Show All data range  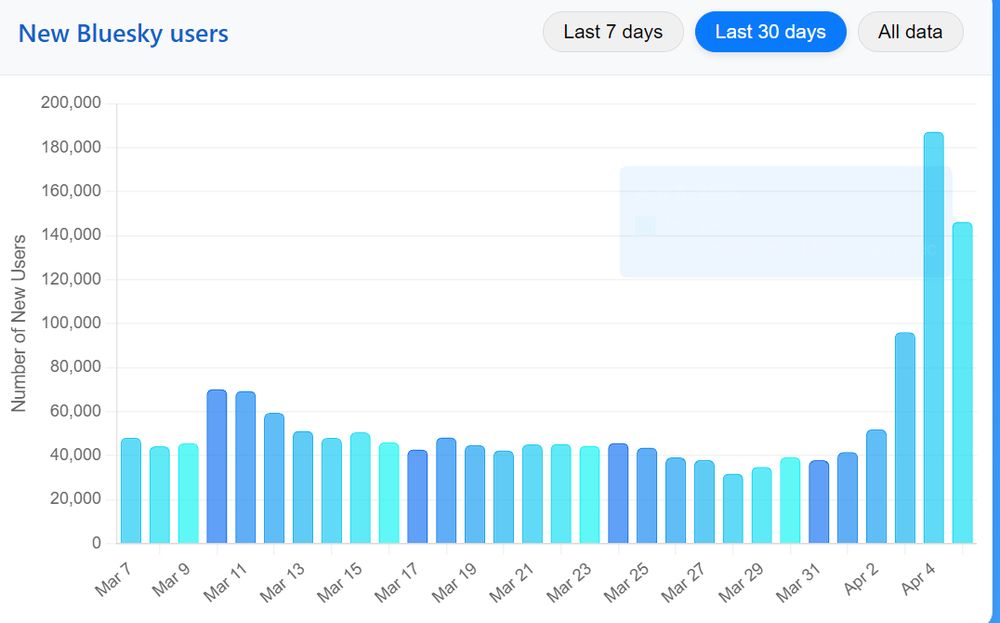click(910, 32)
